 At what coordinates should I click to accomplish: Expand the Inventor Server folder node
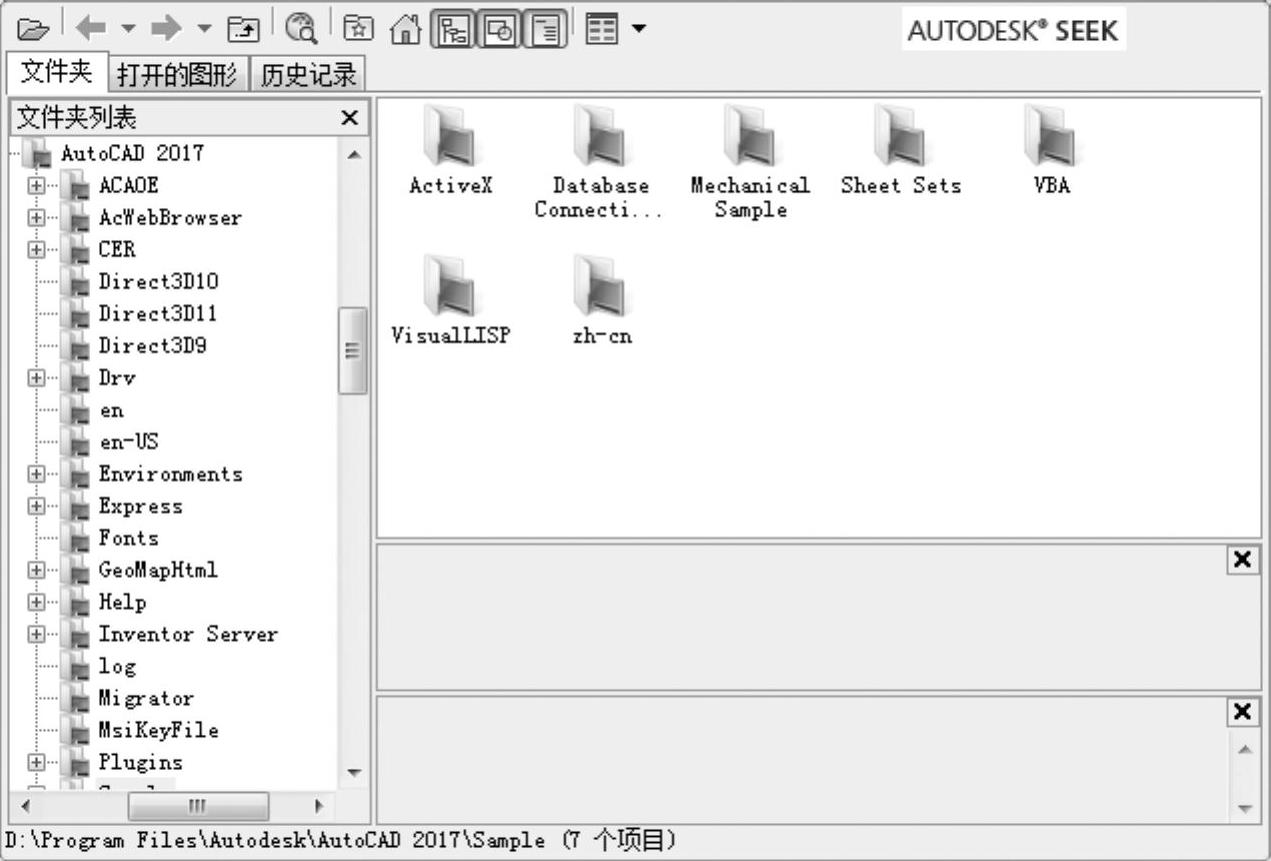click(37, 633)
